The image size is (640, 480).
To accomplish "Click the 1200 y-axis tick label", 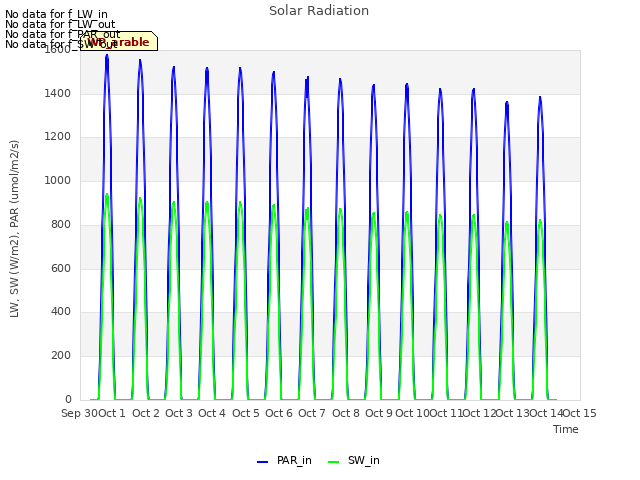I will click(x=58, y=137).
